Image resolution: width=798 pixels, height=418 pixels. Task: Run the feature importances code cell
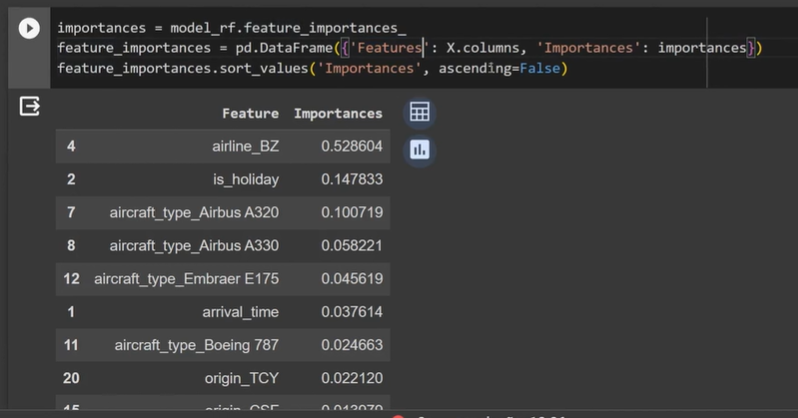tap(29, 28)
